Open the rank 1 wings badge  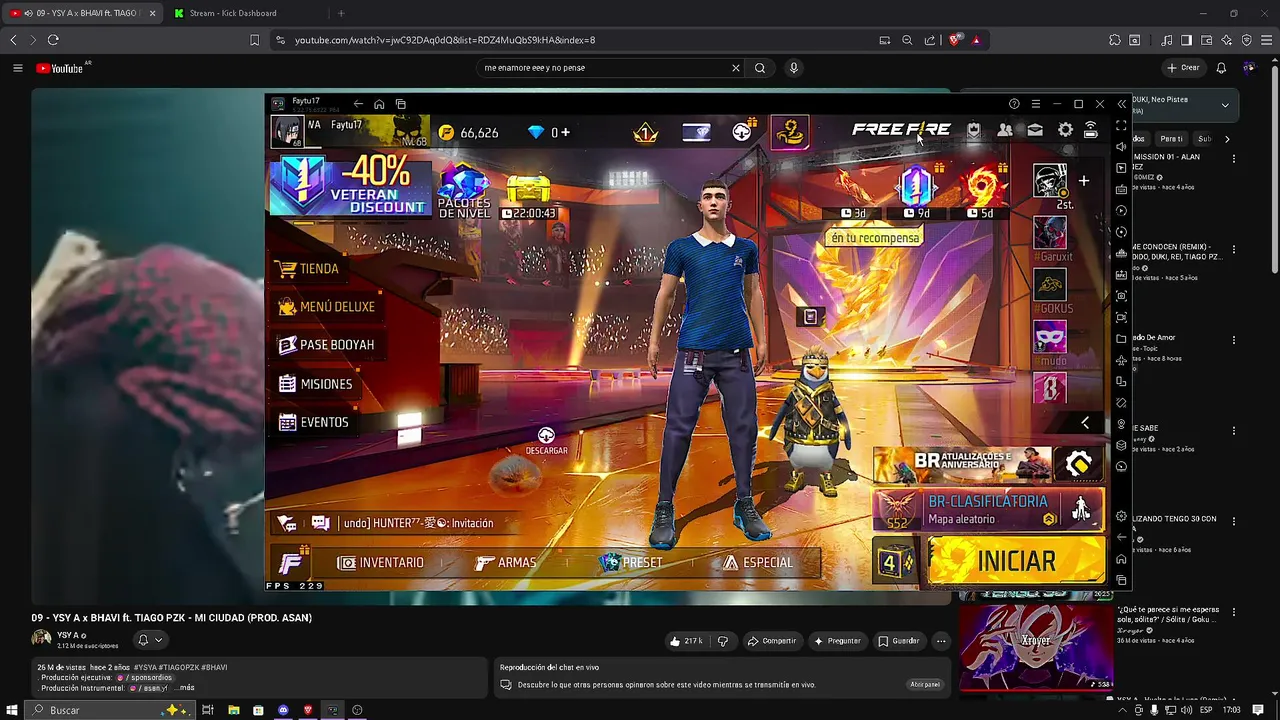pyautogui.click(x=646, y=132)
